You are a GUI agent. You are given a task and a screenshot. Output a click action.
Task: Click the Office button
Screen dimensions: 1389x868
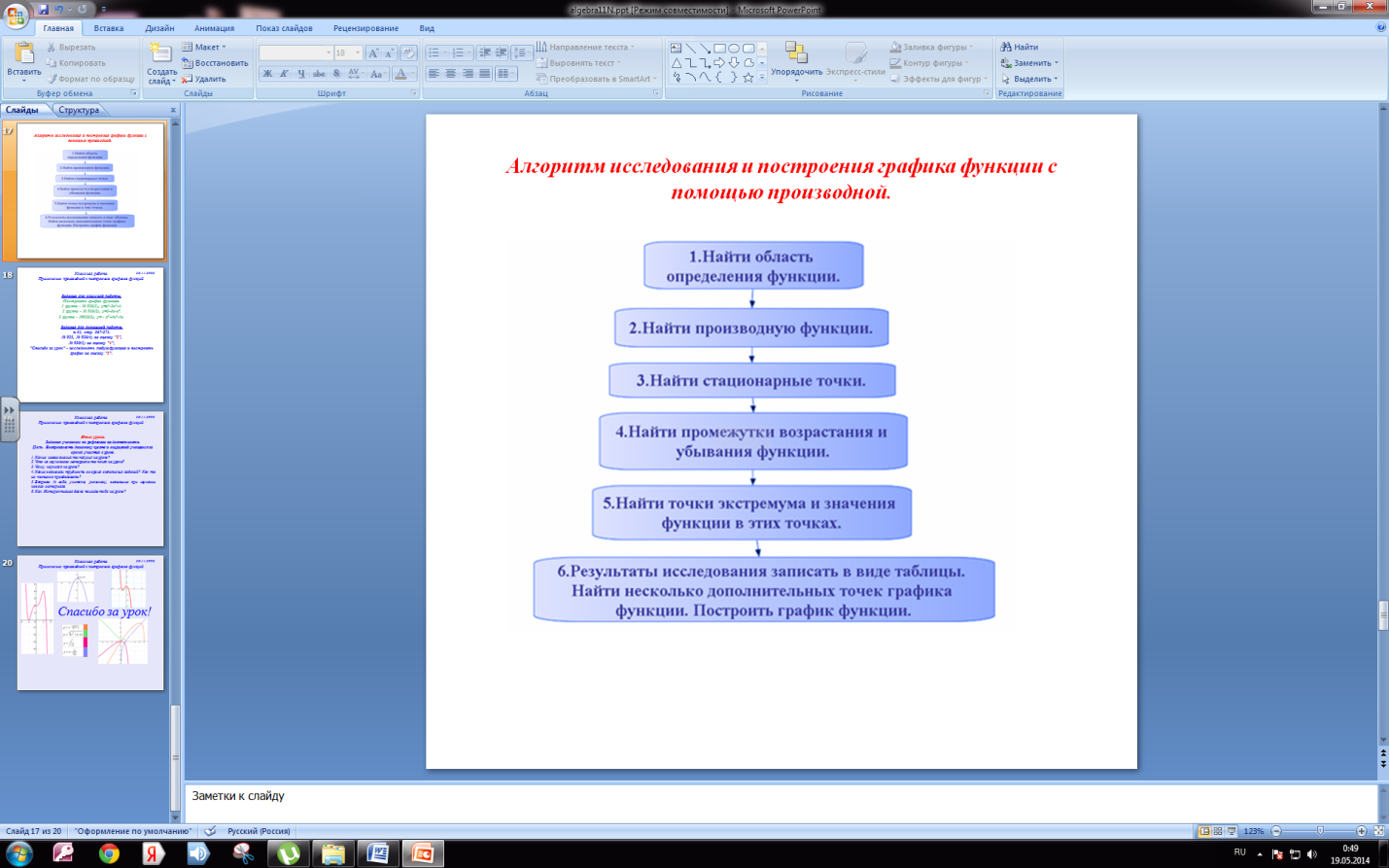[16, 15]
